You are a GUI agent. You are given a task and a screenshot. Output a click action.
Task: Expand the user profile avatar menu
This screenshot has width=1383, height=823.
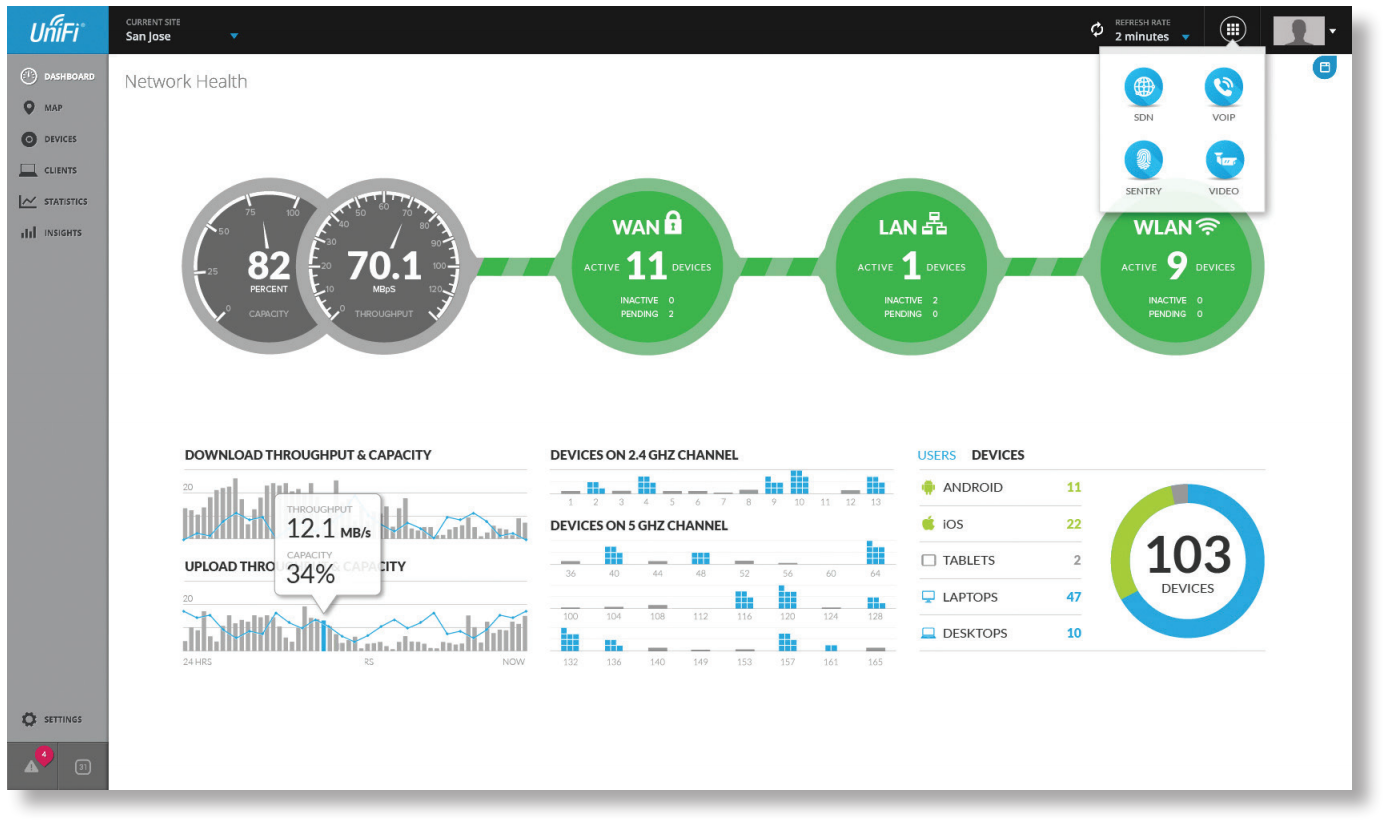tap(1305, 31)
